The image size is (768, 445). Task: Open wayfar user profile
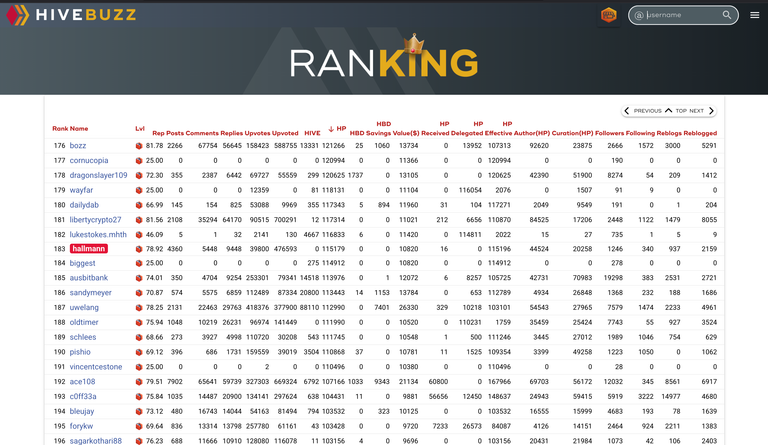pos(81,190)
